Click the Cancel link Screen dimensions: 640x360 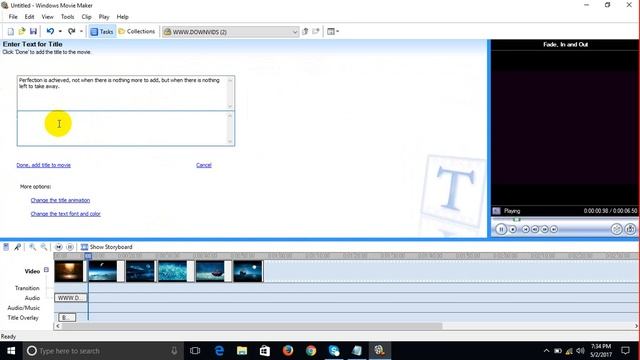pos(204,165)
